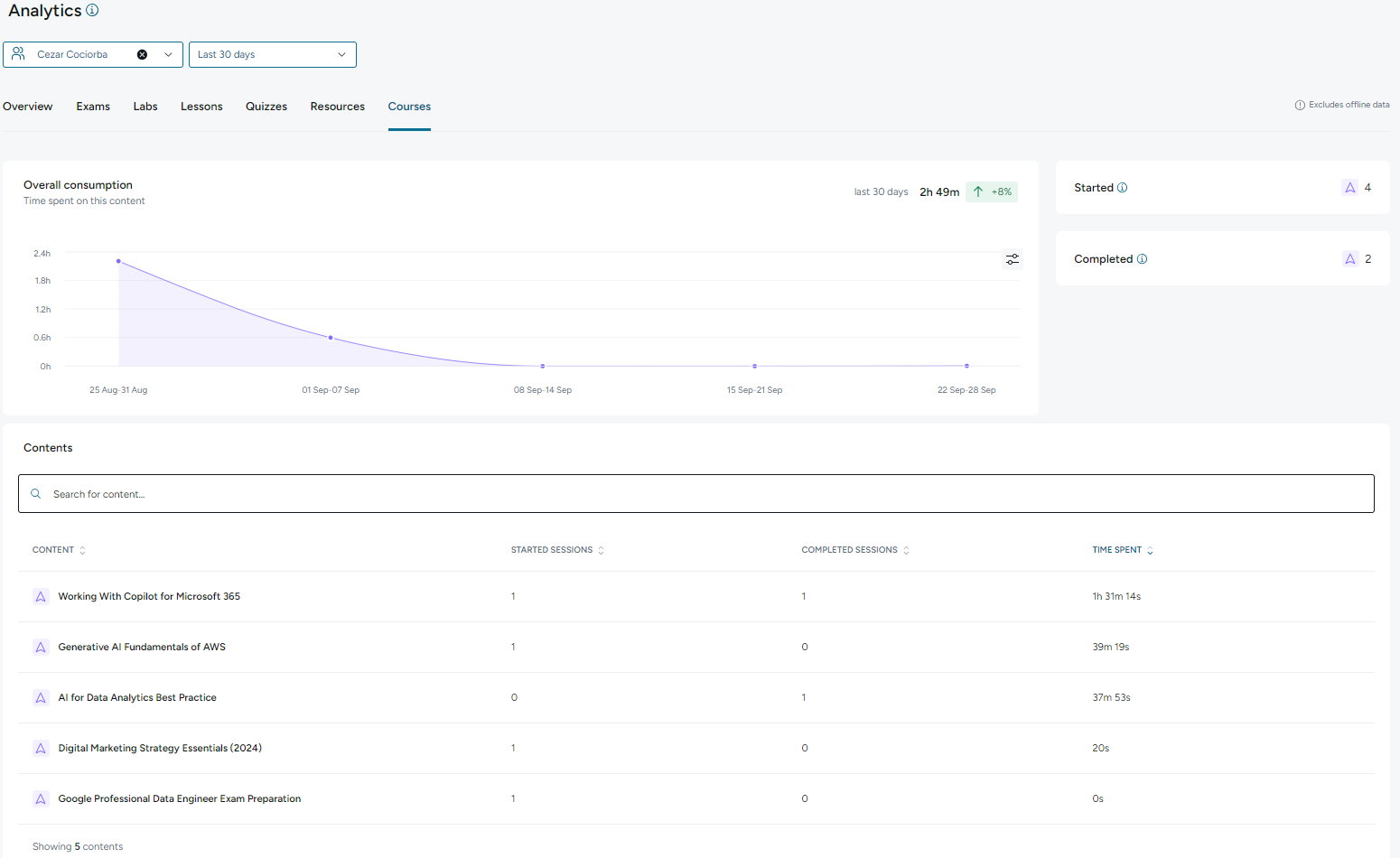Viewport: 1400px width, 858px height.
Task: Open Generative AI Fundamentals of AWS
Action: 142,647
